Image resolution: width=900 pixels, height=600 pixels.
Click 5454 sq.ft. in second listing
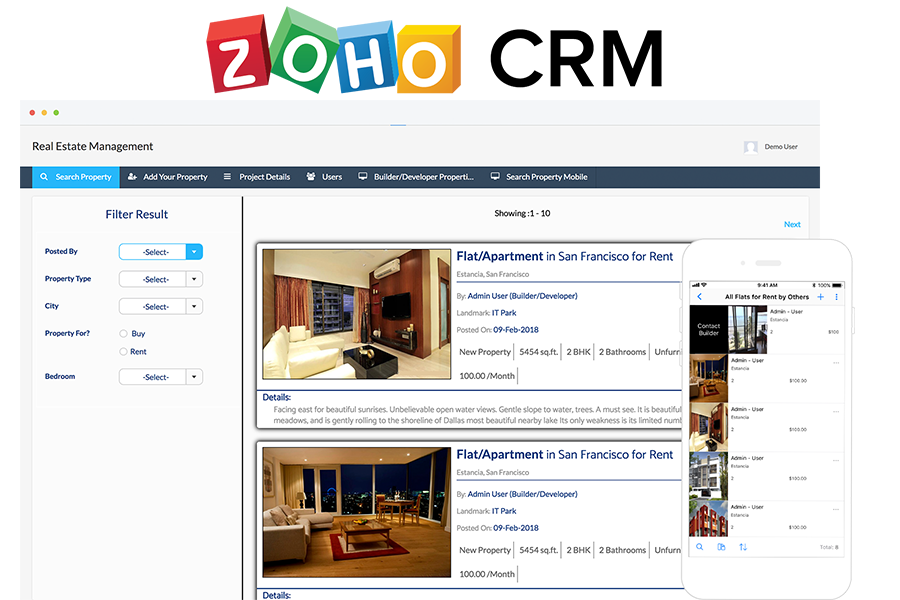coord(538,550)
